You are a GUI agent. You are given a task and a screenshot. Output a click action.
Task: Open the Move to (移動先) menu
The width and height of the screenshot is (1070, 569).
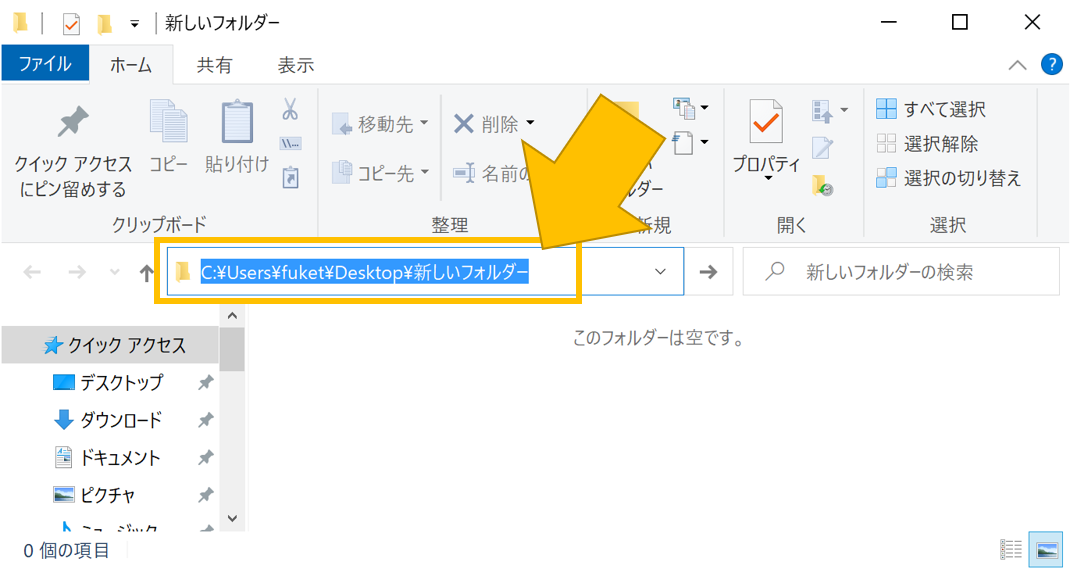point(380,125)
